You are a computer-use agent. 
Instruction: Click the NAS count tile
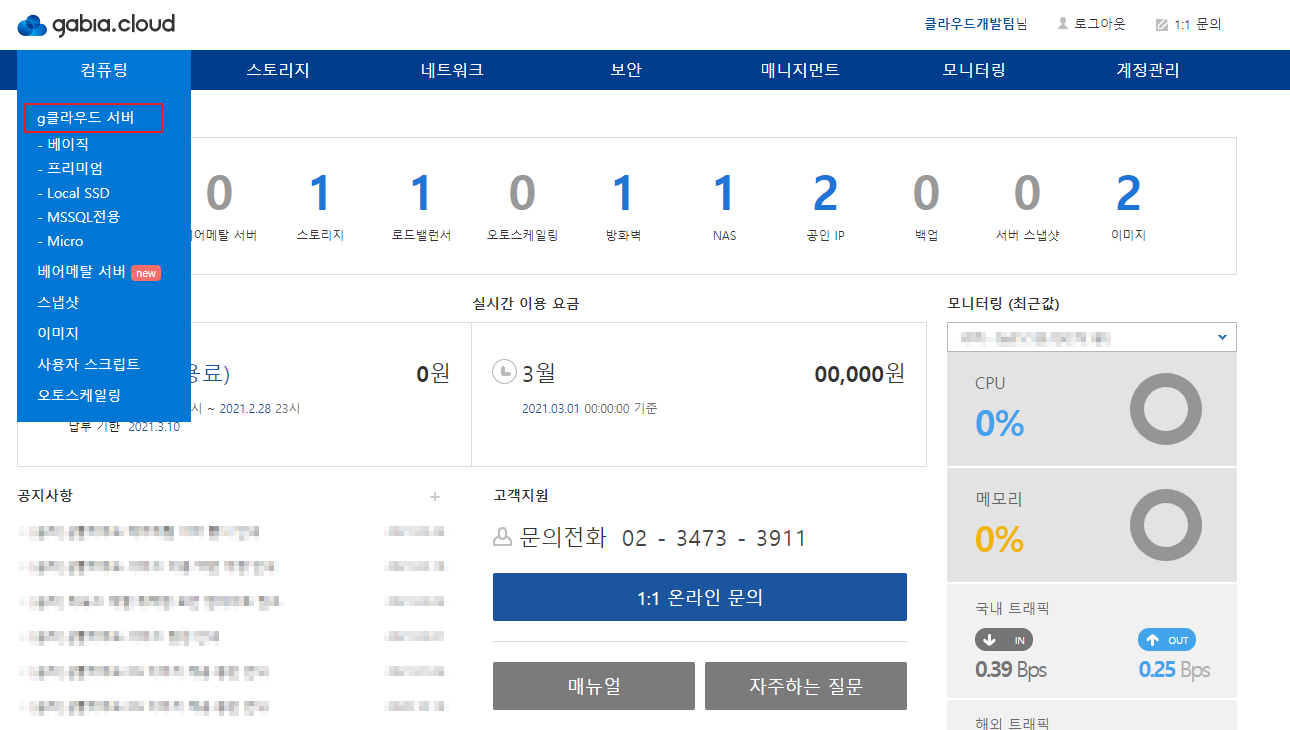click(x=724, y=207)
